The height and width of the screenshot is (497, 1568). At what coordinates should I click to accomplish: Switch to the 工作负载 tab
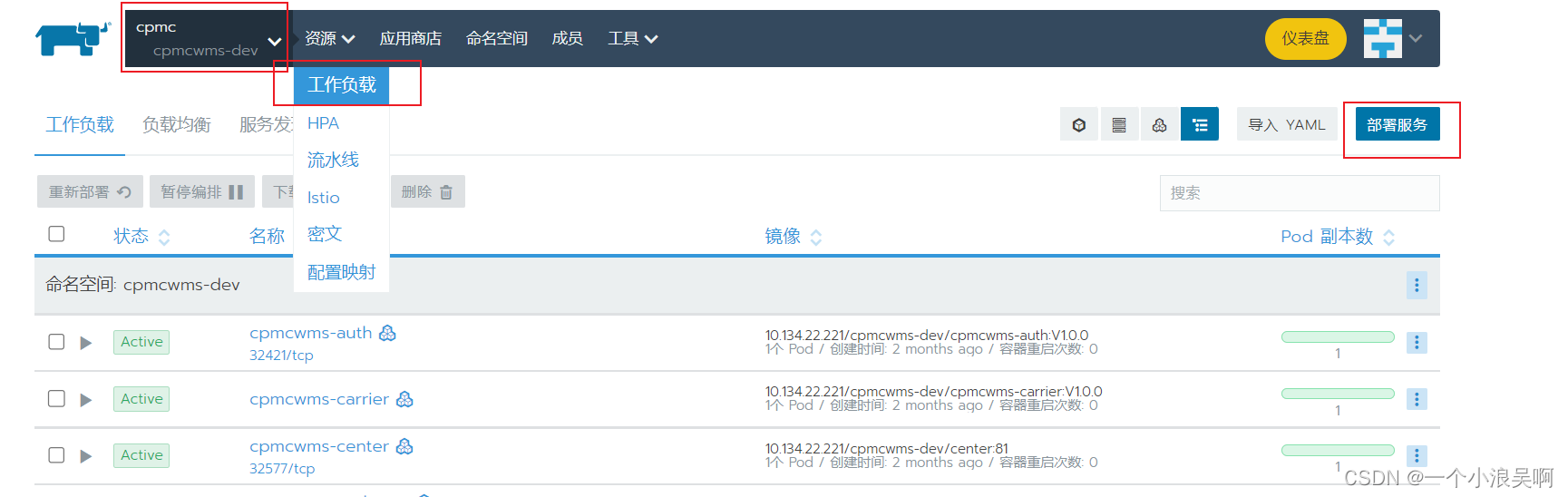pos(80,125)
